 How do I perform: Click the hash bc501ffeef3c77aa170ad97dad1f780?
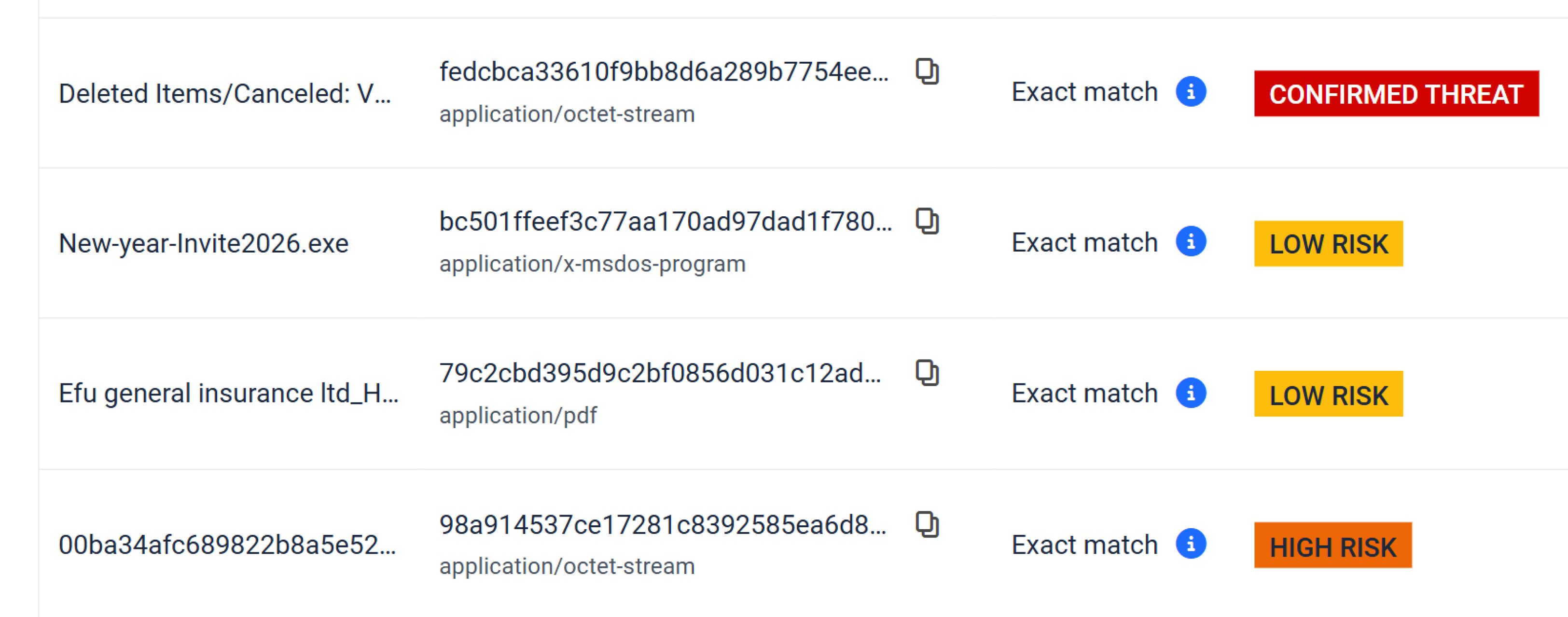(x=666, y=222)
